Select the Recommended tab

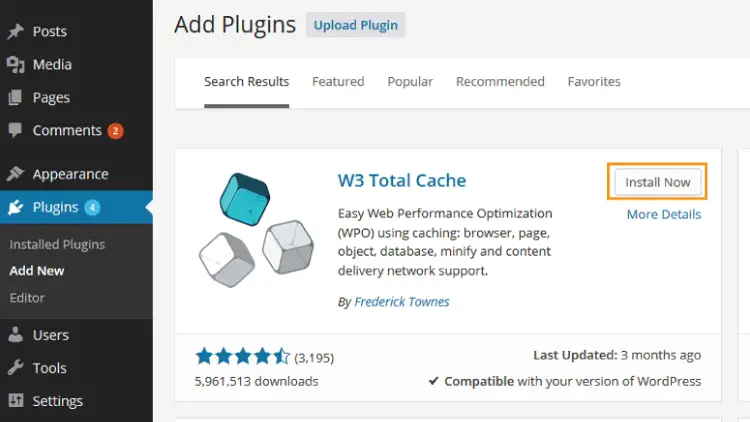[x=500, y=82]
